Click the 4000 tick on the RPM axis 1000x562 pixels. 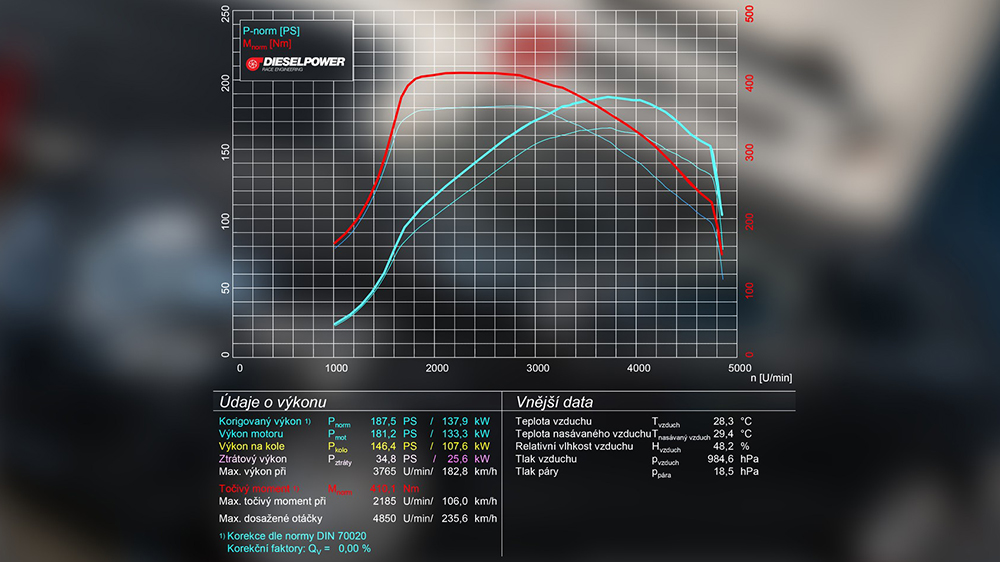click(x=639, y=368)
